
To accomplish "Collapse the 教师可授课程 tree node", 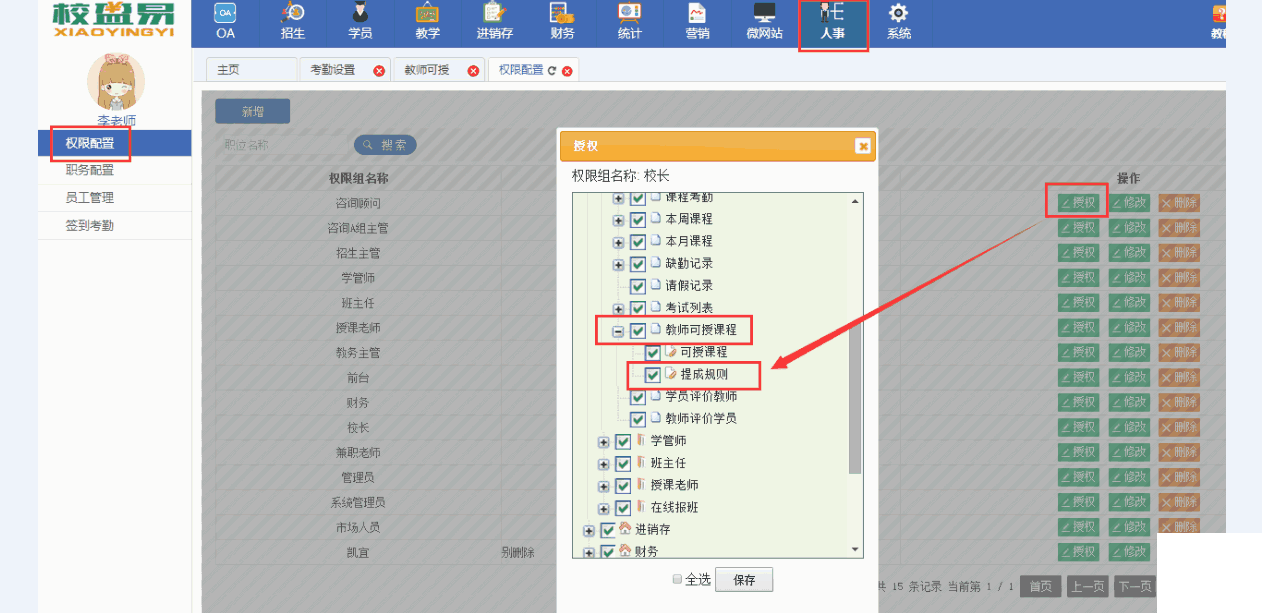I will pyautogui.click(x=618, y=331).
